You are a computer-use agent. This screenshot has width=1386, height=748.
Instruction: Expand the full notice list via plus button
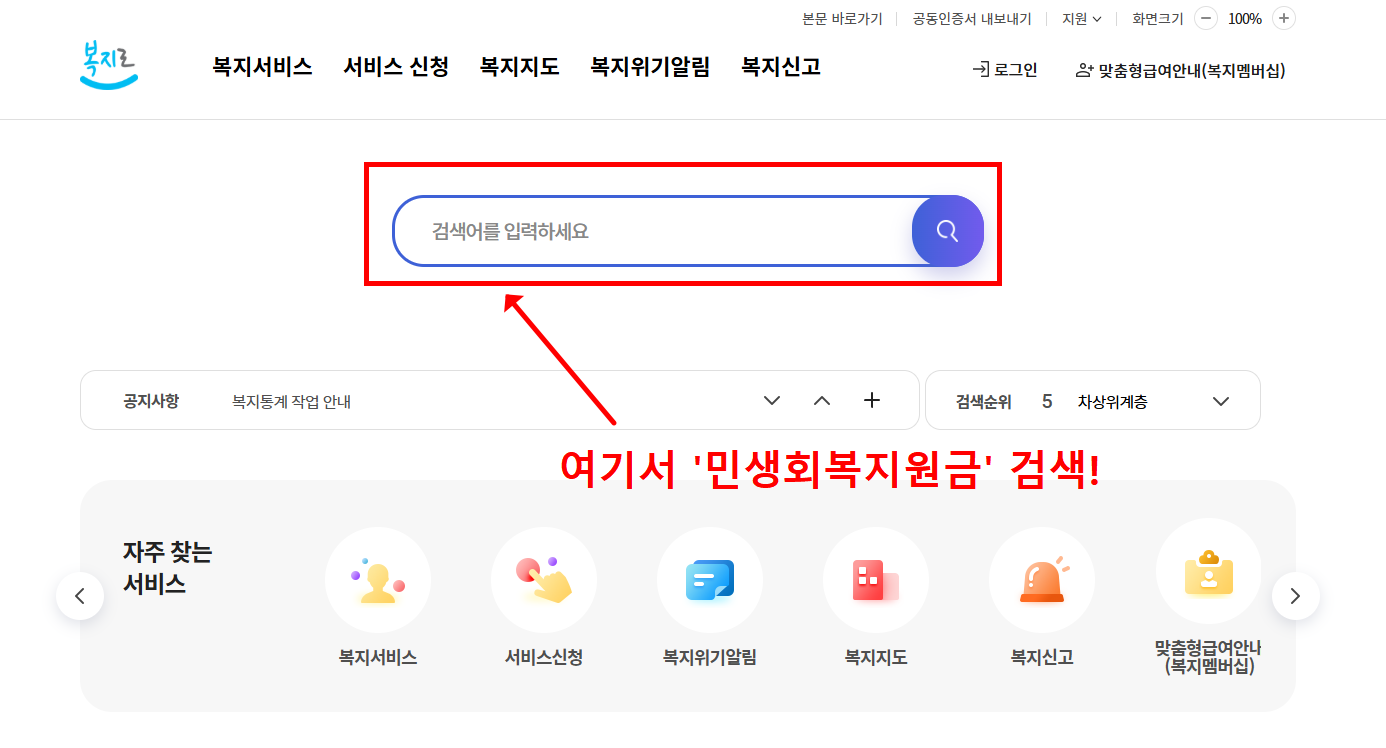click(871, 400)
